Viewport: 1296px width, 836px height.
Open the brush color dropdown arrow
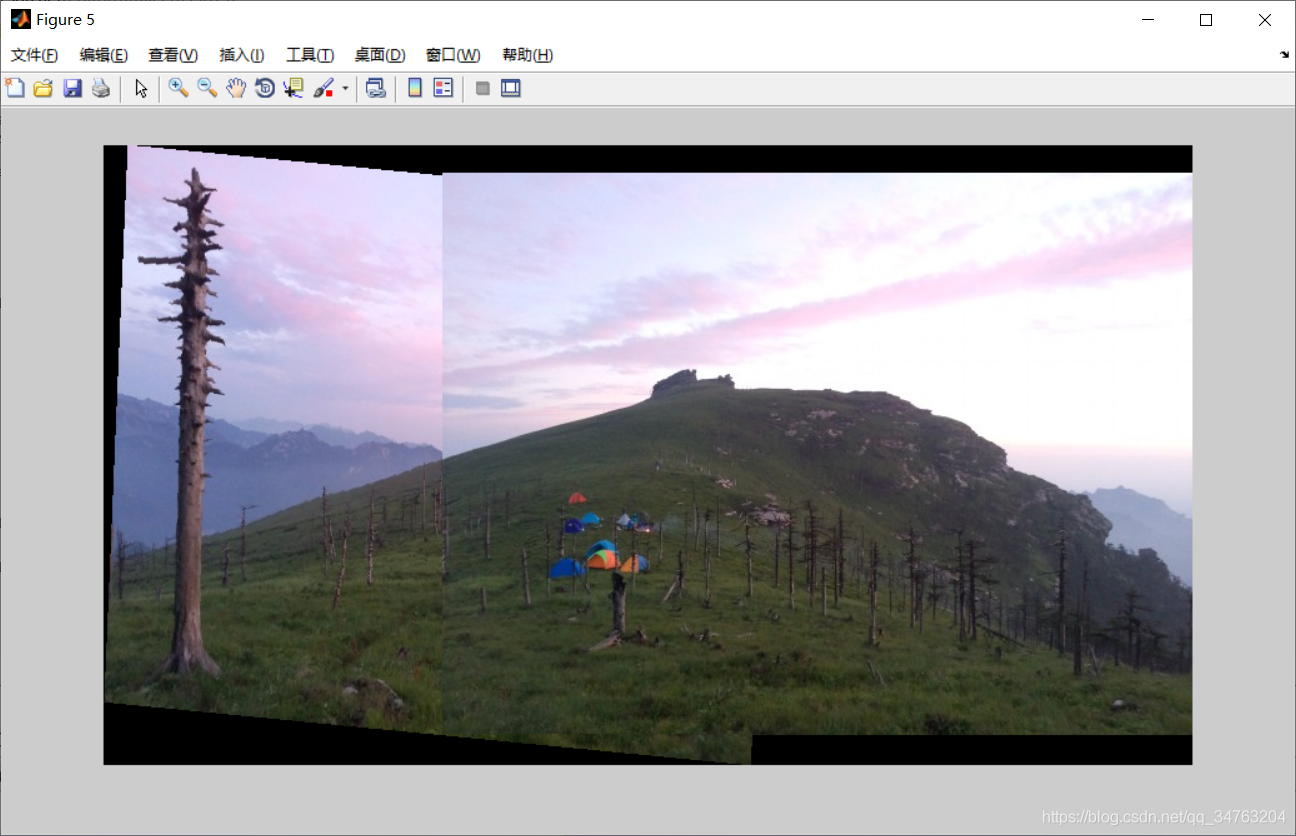(345, 88)
